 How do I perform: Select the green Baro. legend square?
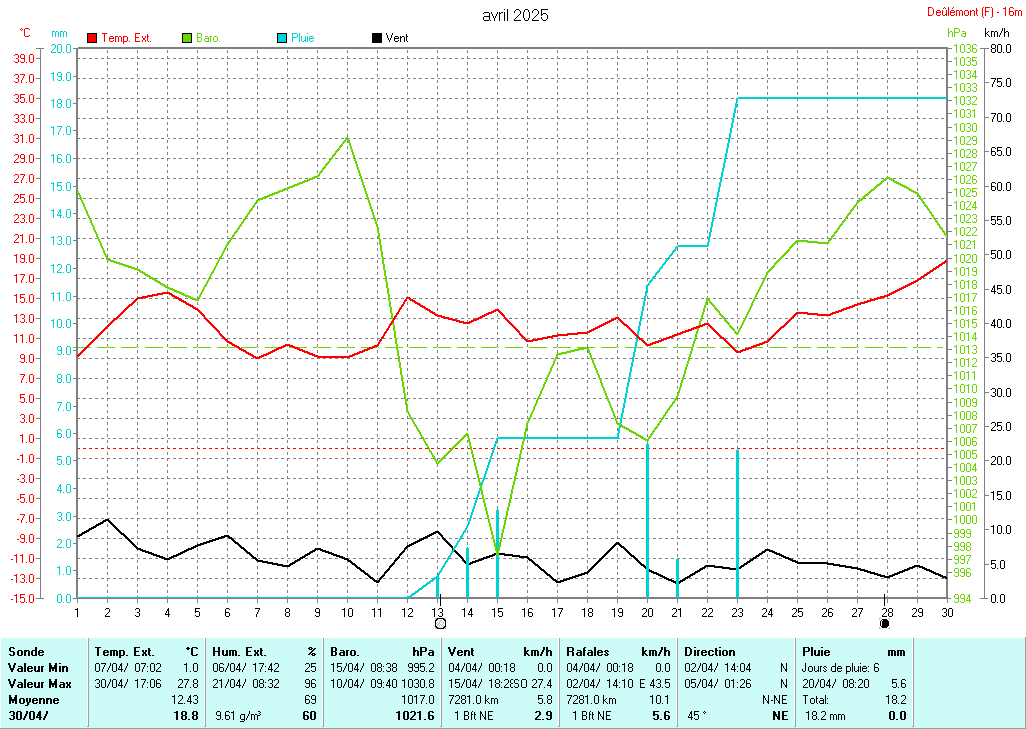point(187,38)
